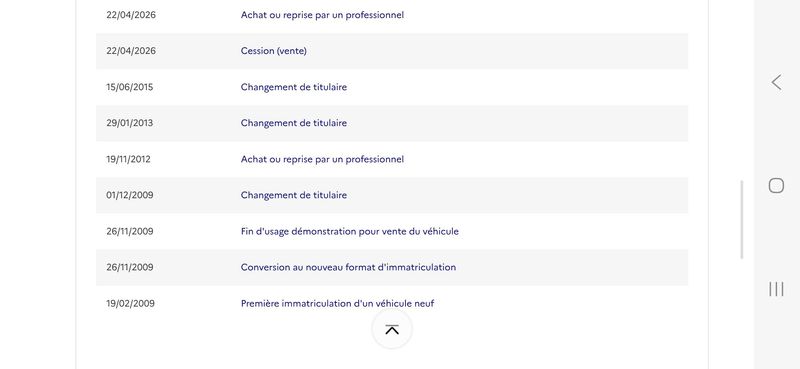Screen dimensions: 800x369
Task: Open Achat ou reprise entry dated 19/11/2012
Action: point(322,159)
